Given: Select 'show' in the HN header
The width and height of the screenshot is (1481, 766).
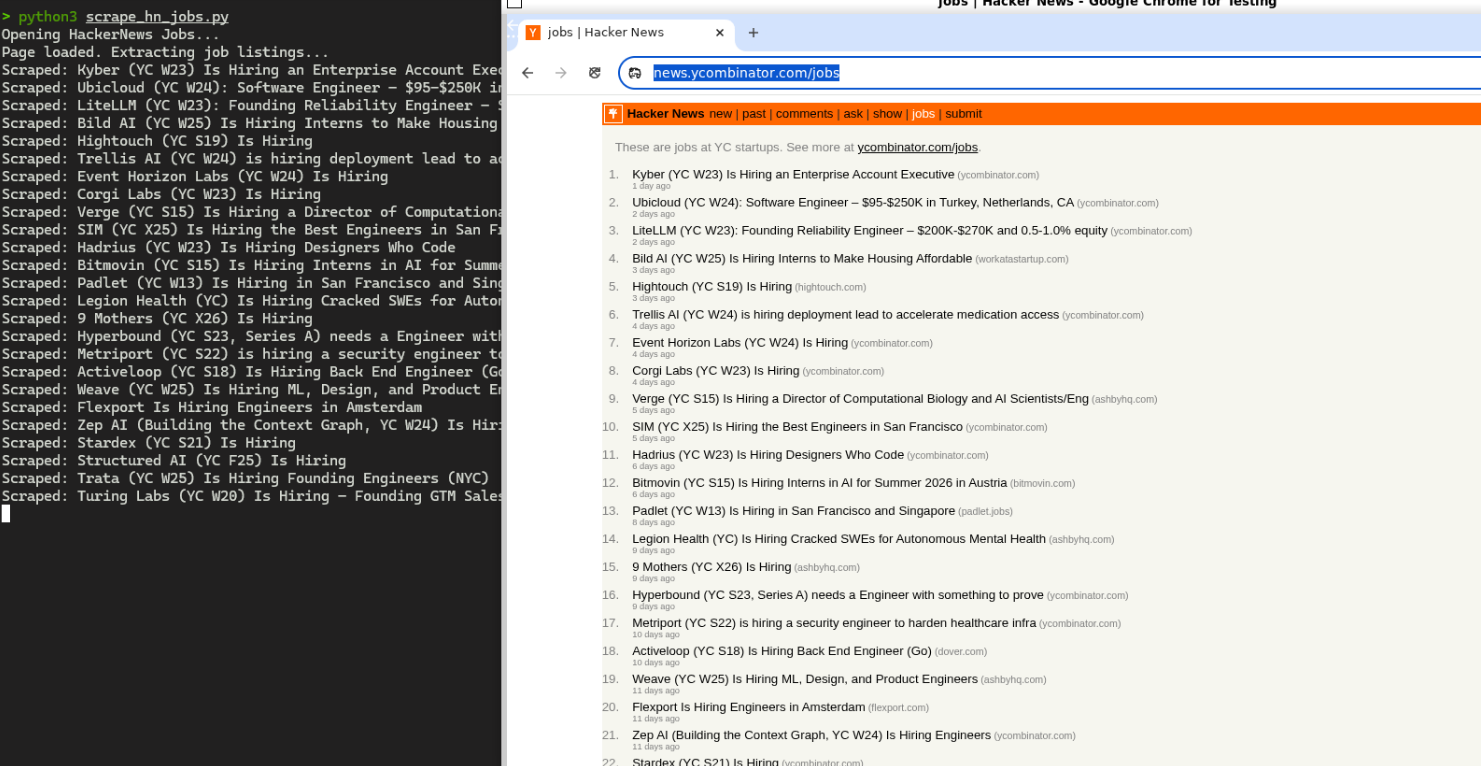Looking at the screenshot, I should point(888,114).
